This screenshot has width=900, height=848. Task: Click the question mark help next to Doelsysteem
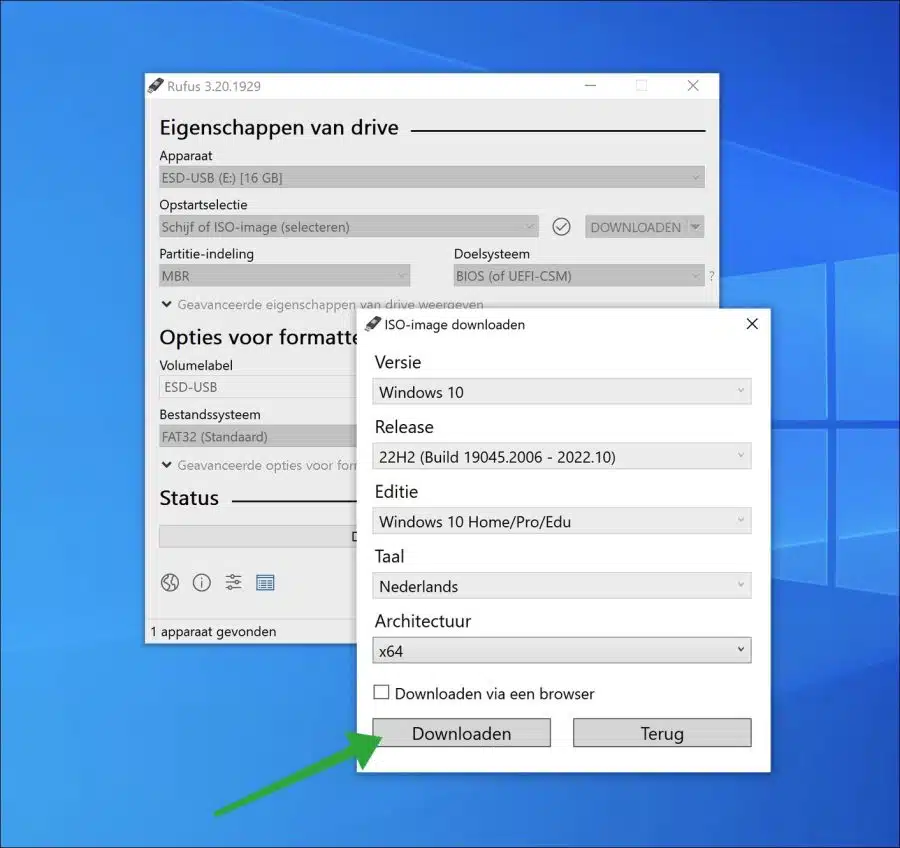[x=712, y=276]
